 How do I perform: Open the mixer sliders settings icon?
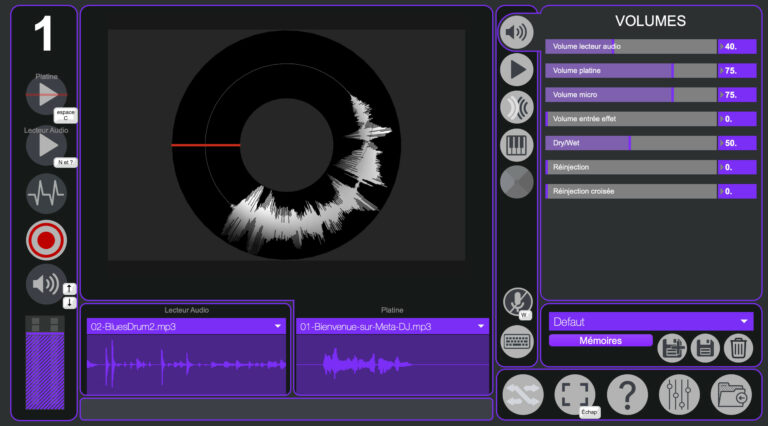(680, 395)
